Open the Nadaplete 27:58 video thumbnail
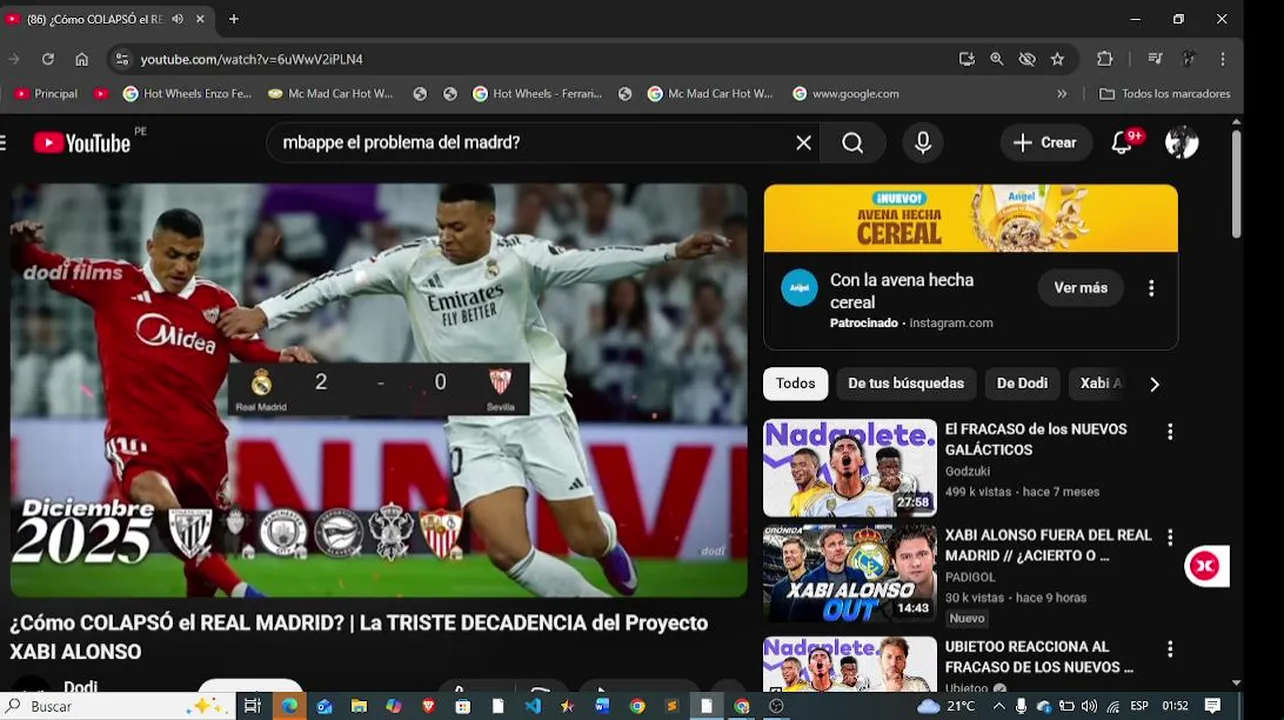1284x720 pixels. point(850,467)
